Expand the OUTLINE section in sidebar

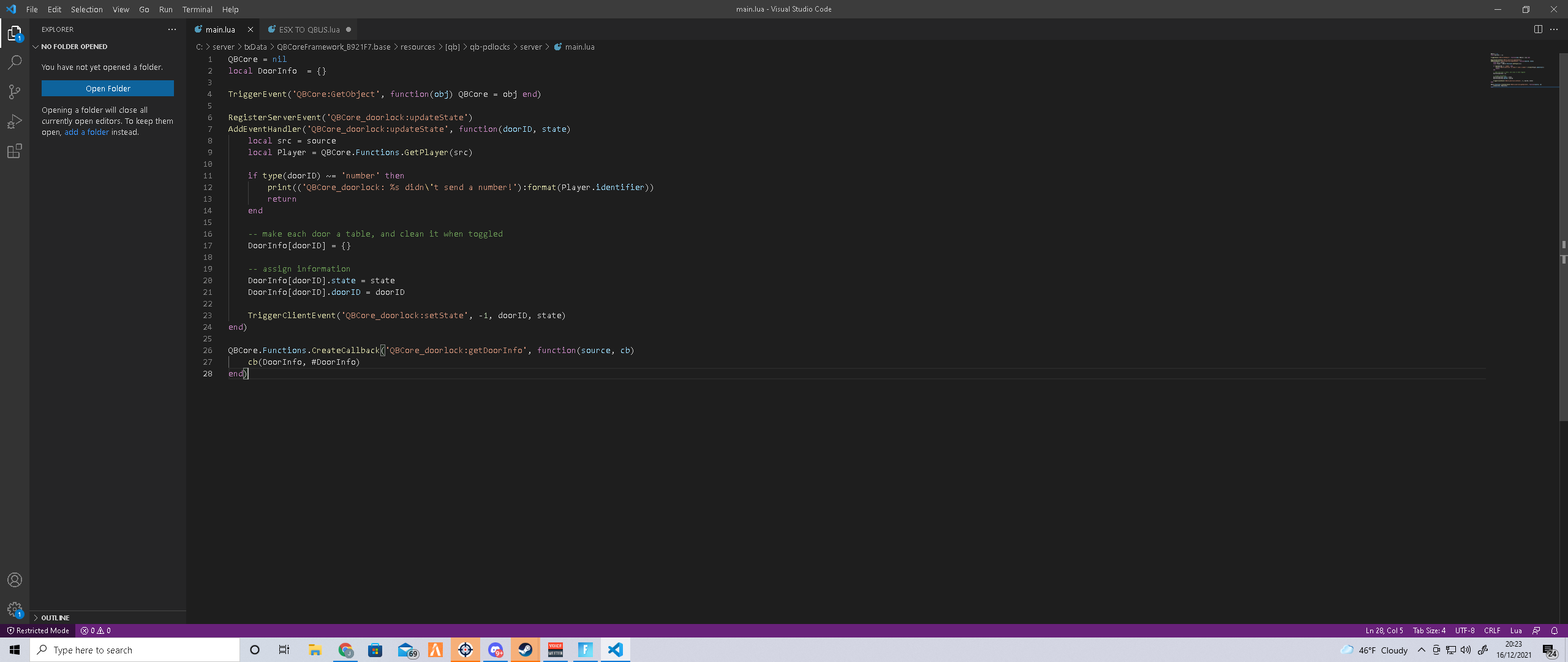[x=55, y=617]
